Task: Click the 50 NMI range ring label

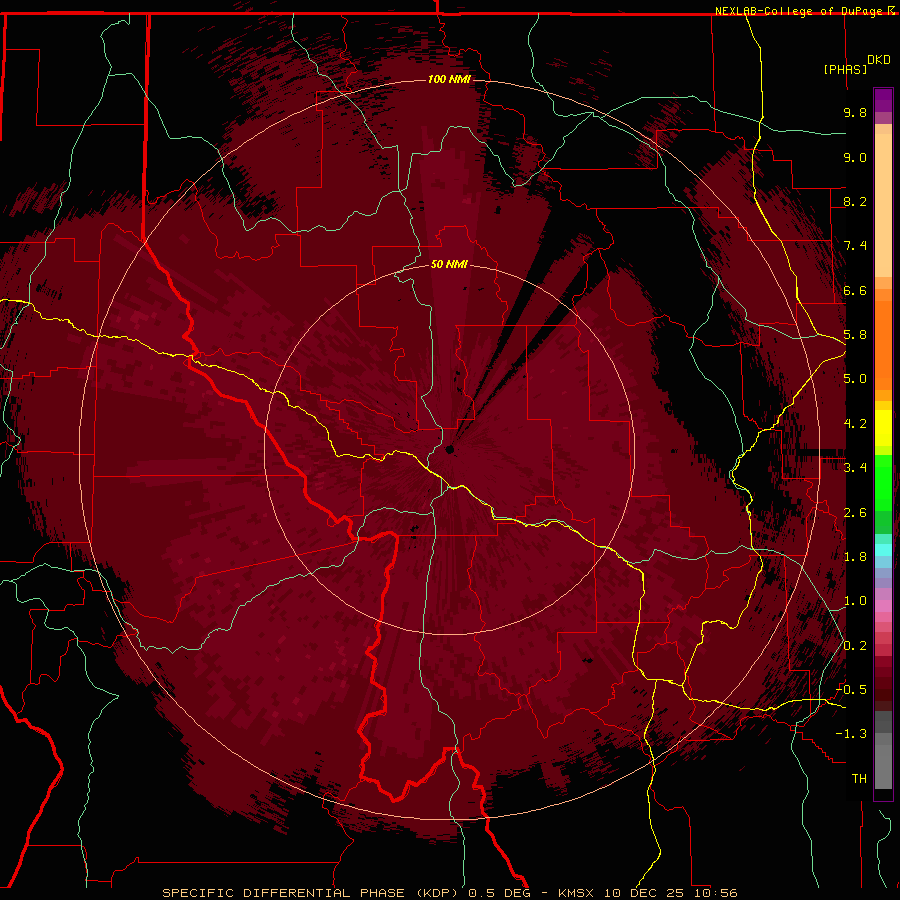Action: pyautogui.click(x=449, y=264)
